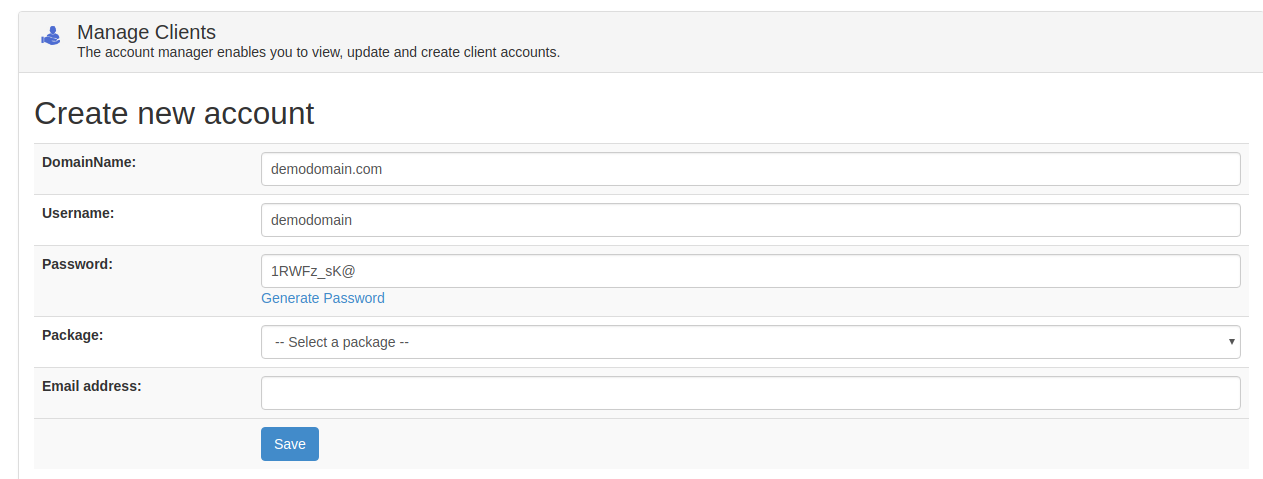Image resolution: width=1263 pixels, height=479 pixels.
Task: Click the Email address label
Action: click(x=92, y=385)
